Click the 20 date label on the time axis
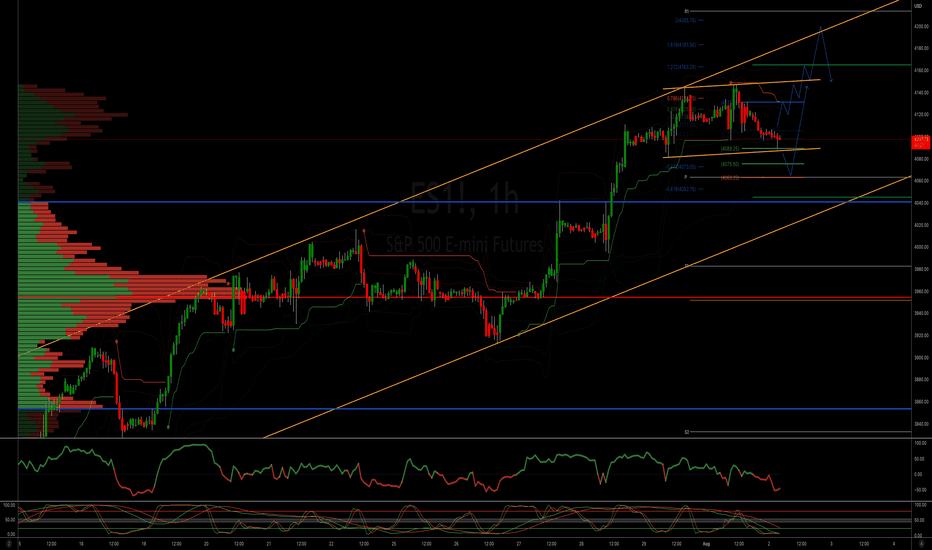 tap(206, 544)
